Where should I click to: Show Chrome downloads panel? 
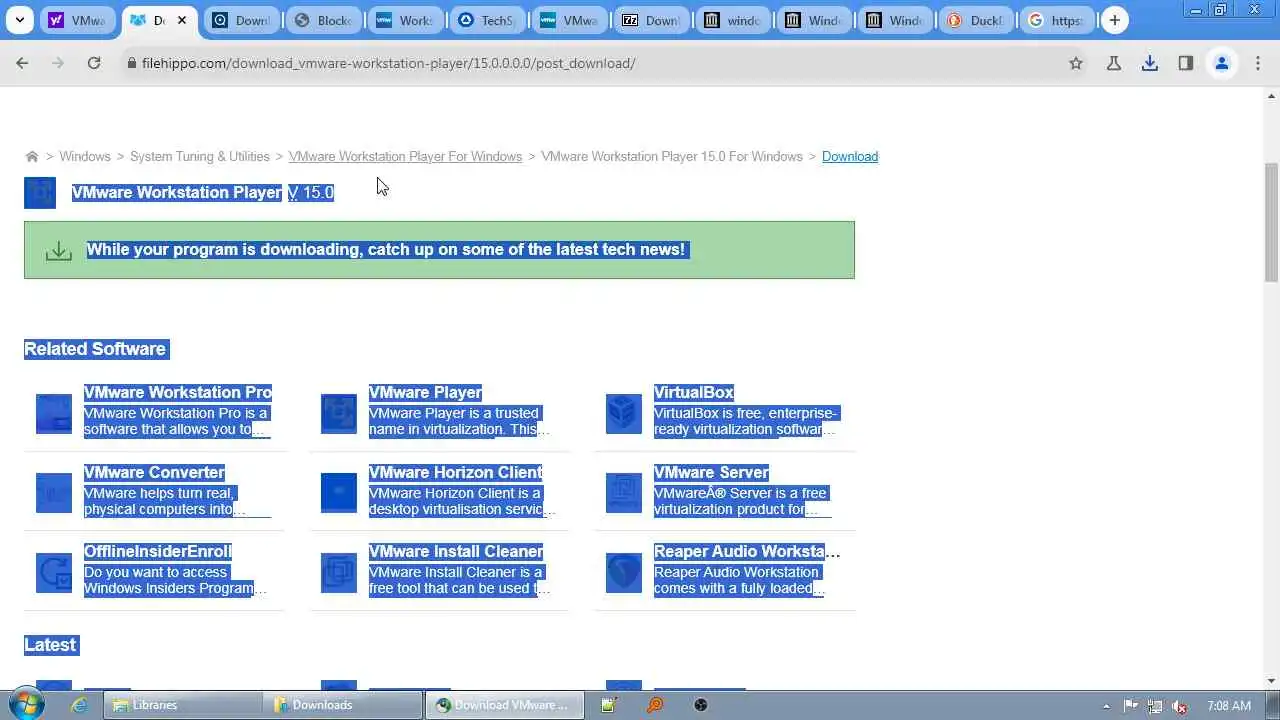point(1150,63)
